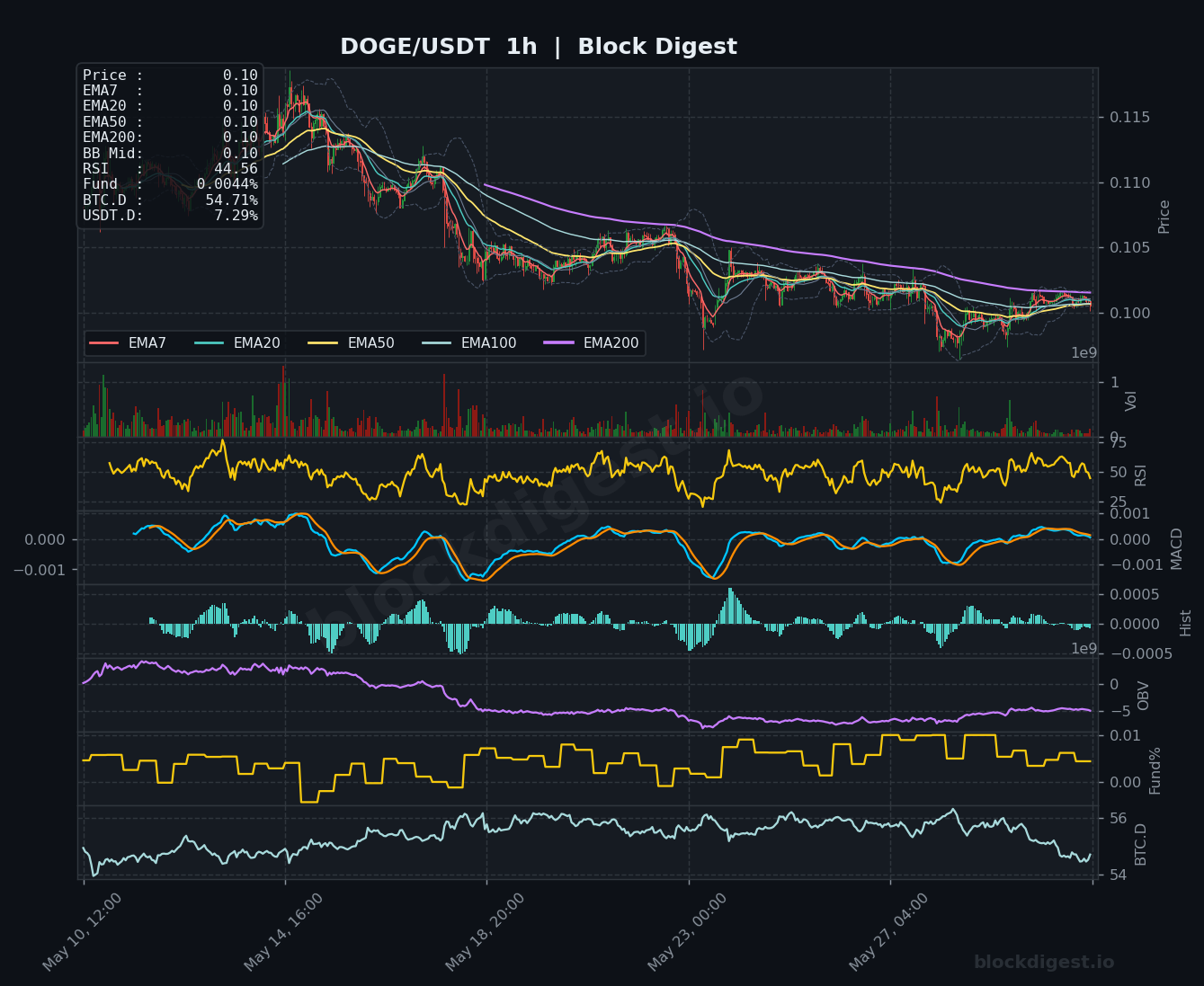The height and width of the screenshot is (986, 1204).
Task: Click the BTC.D 54 axis tick
Action: pos(1118,875)
